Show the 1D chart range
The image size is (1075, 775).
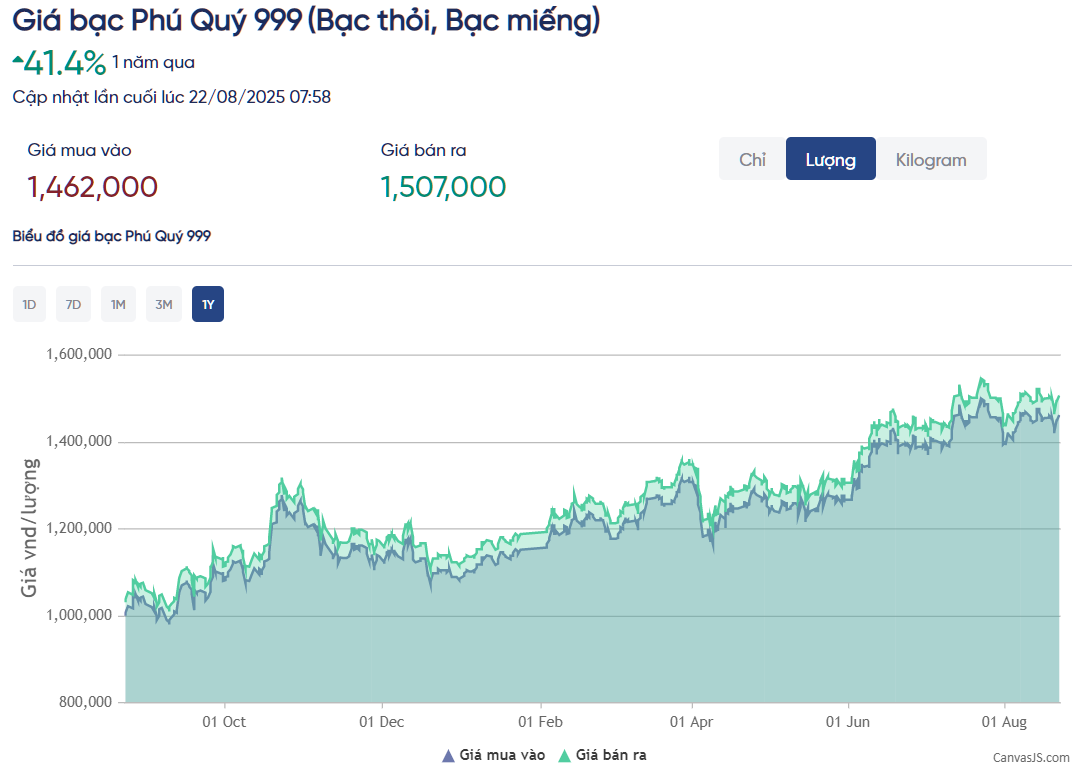(29, 304)
